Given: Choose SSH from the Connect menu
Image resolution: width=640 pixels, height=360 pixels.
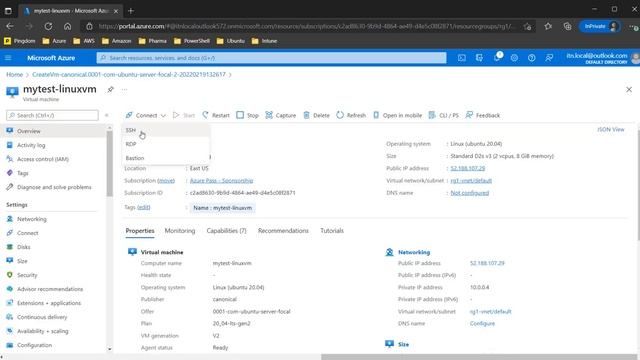Looking at the screenshot, I should click(131, 130).
